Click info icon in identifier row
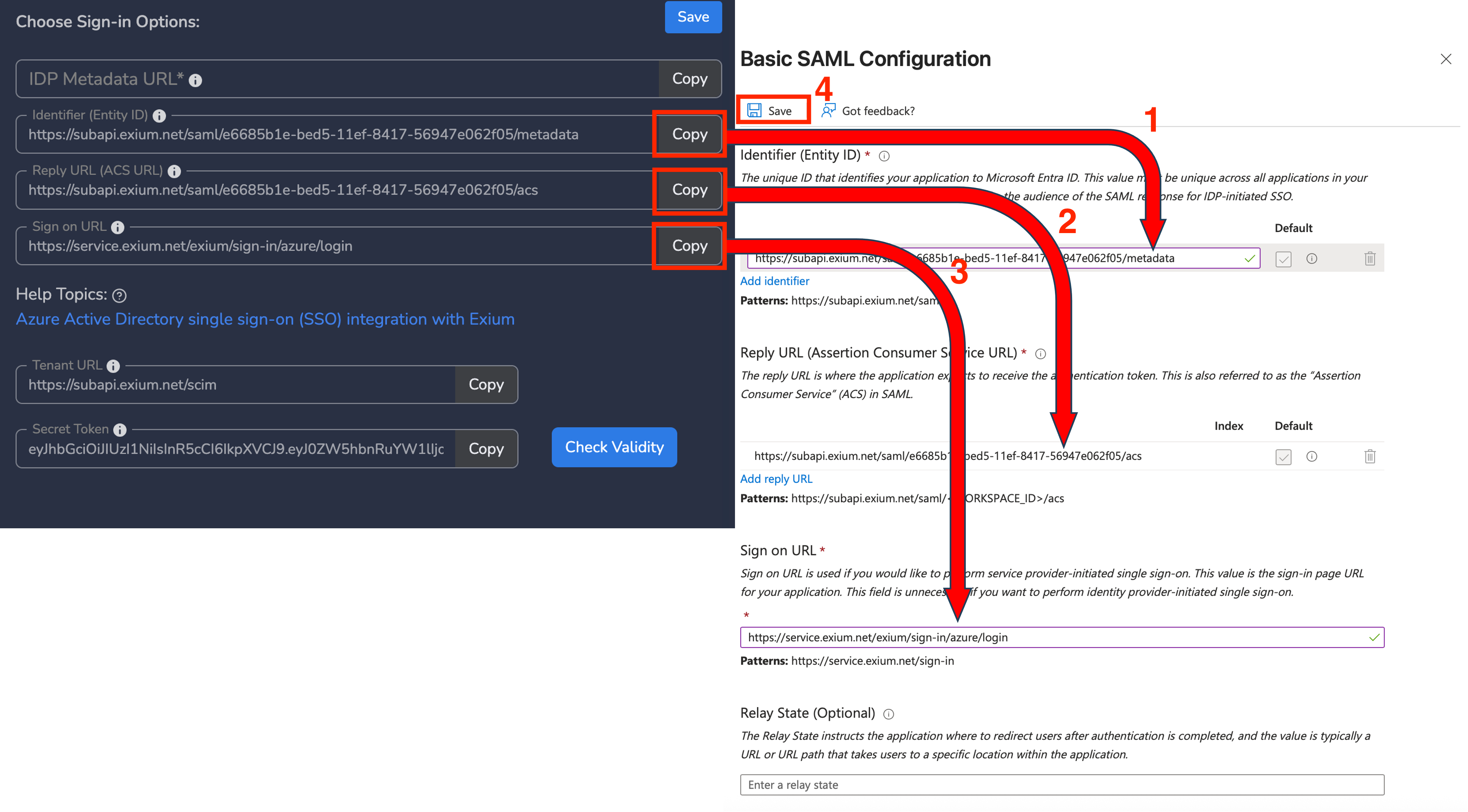The width and height of the screenshot is (1468, 812). coord(1311,259)
